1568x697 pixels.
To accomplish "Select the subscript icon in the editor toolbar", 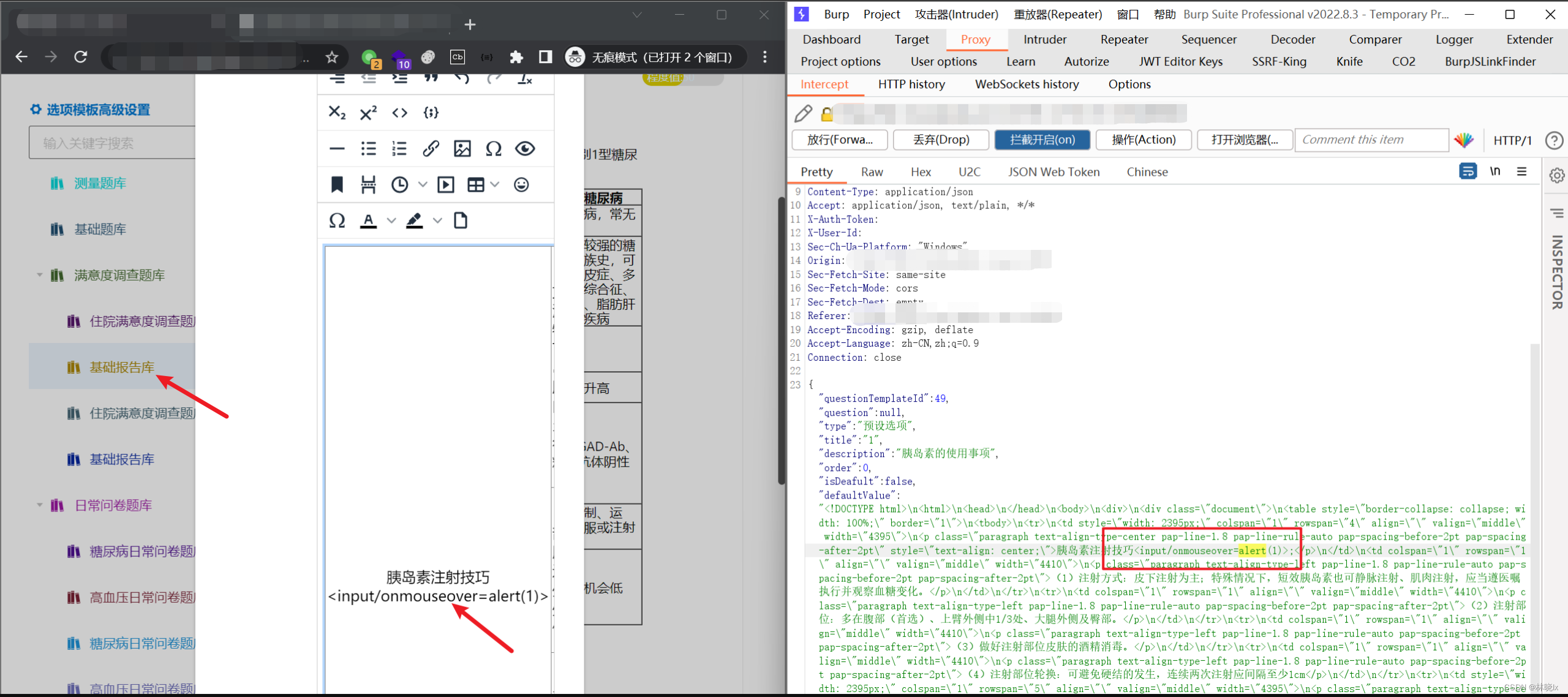I will [x=336, y=112].
